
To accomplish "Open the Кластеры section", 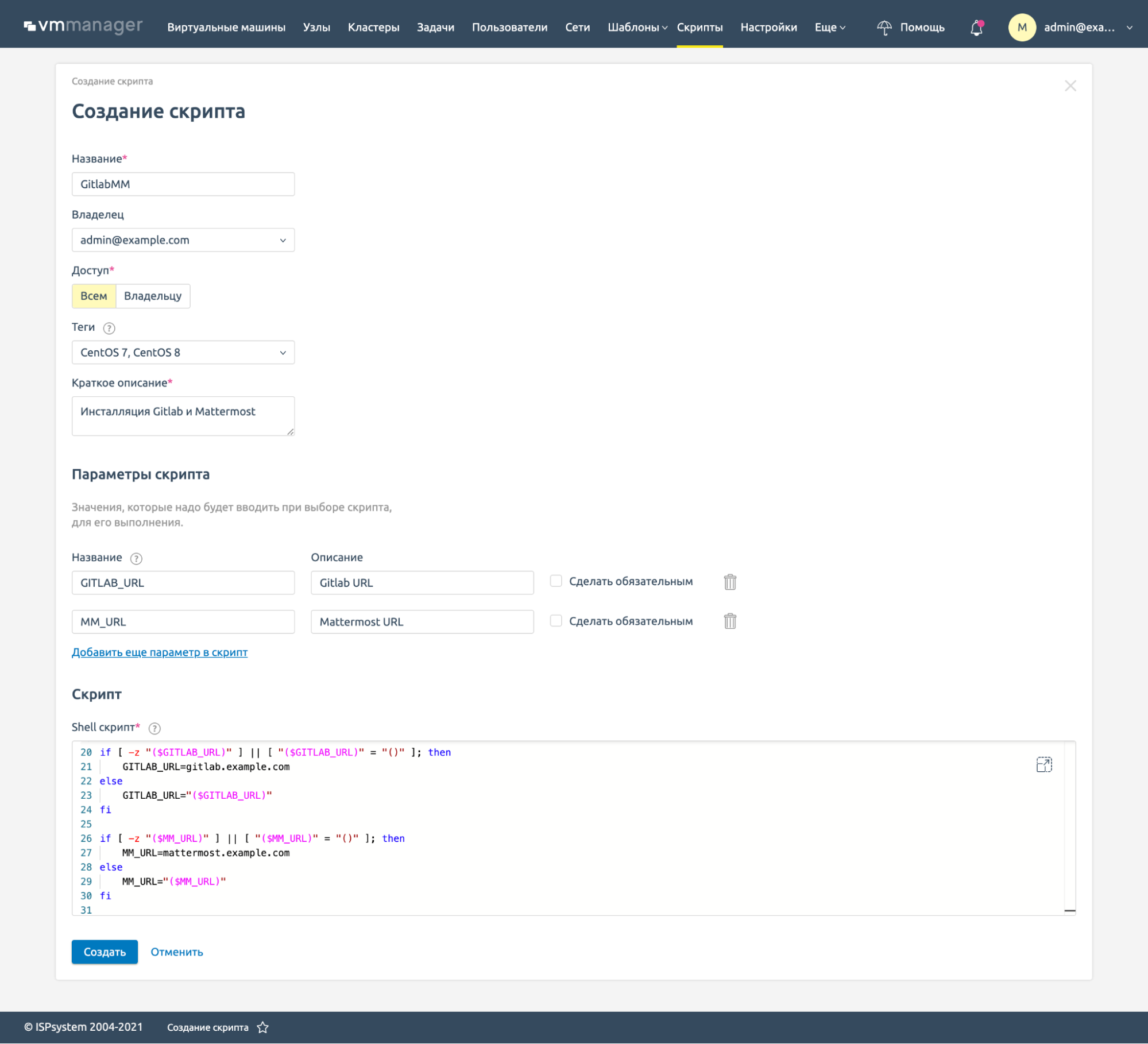I will 373,28.
